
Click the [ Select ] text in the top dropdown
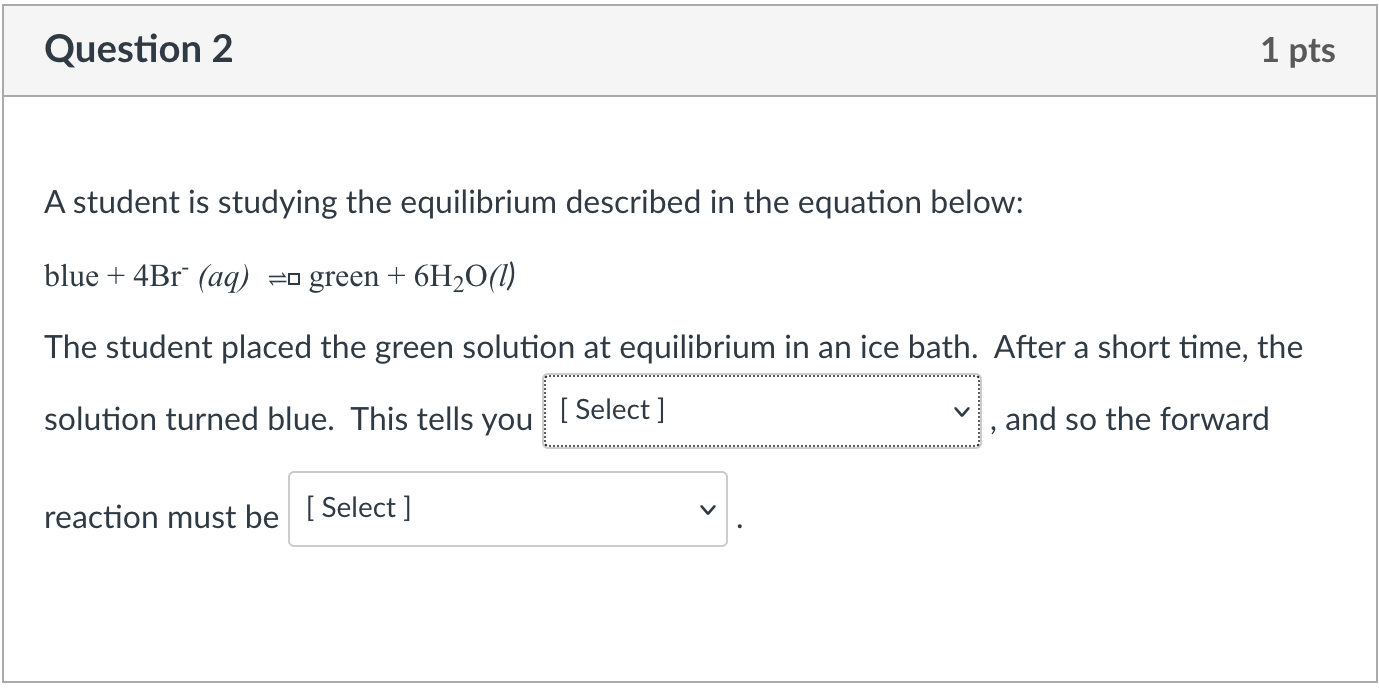coord(613,408)
